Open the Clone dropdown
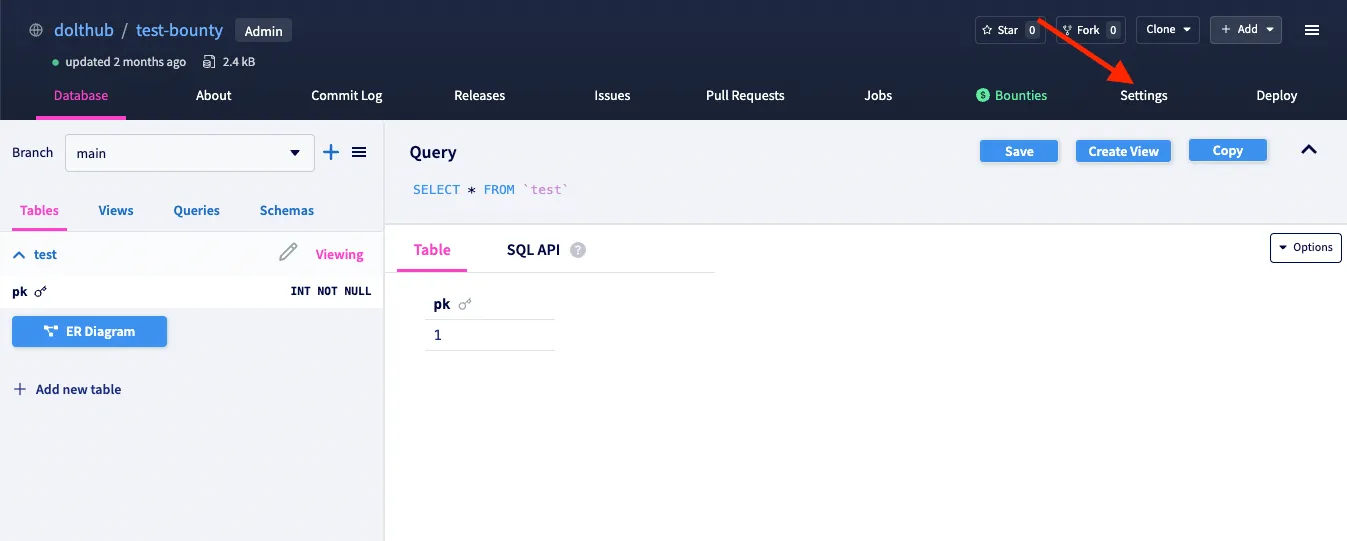This screenshot has width=1347, height=541. [1166, 30]
